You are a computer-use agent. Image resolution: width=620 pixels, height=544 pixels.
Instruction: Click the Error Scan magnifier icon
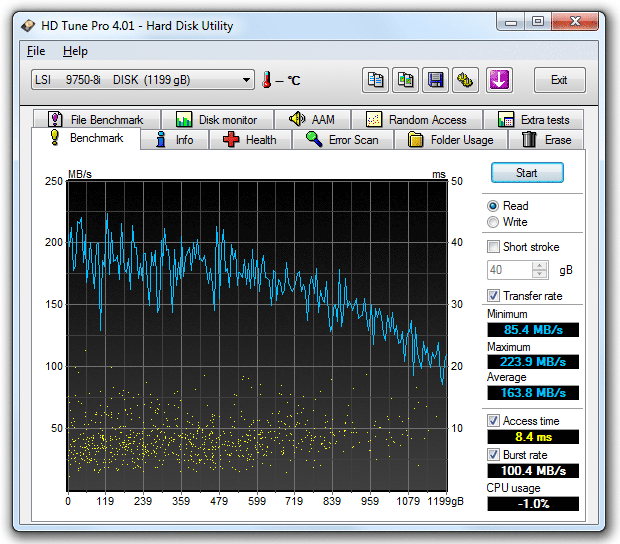[x=314, y=139]
